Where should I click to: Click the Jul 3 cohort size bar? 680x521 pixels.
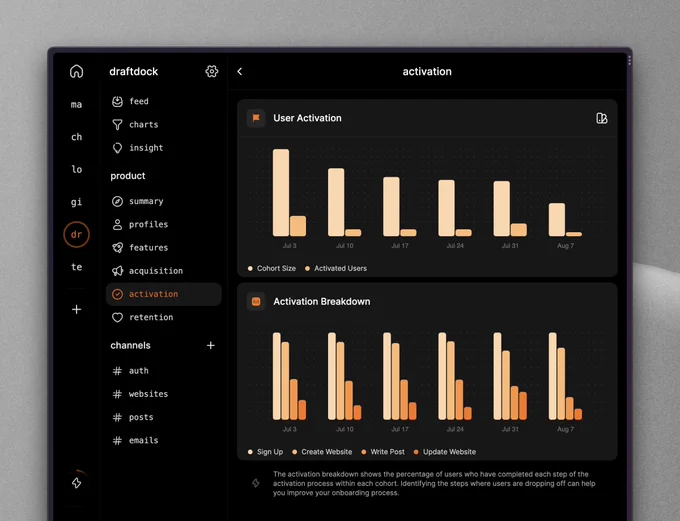pos(281,193)
